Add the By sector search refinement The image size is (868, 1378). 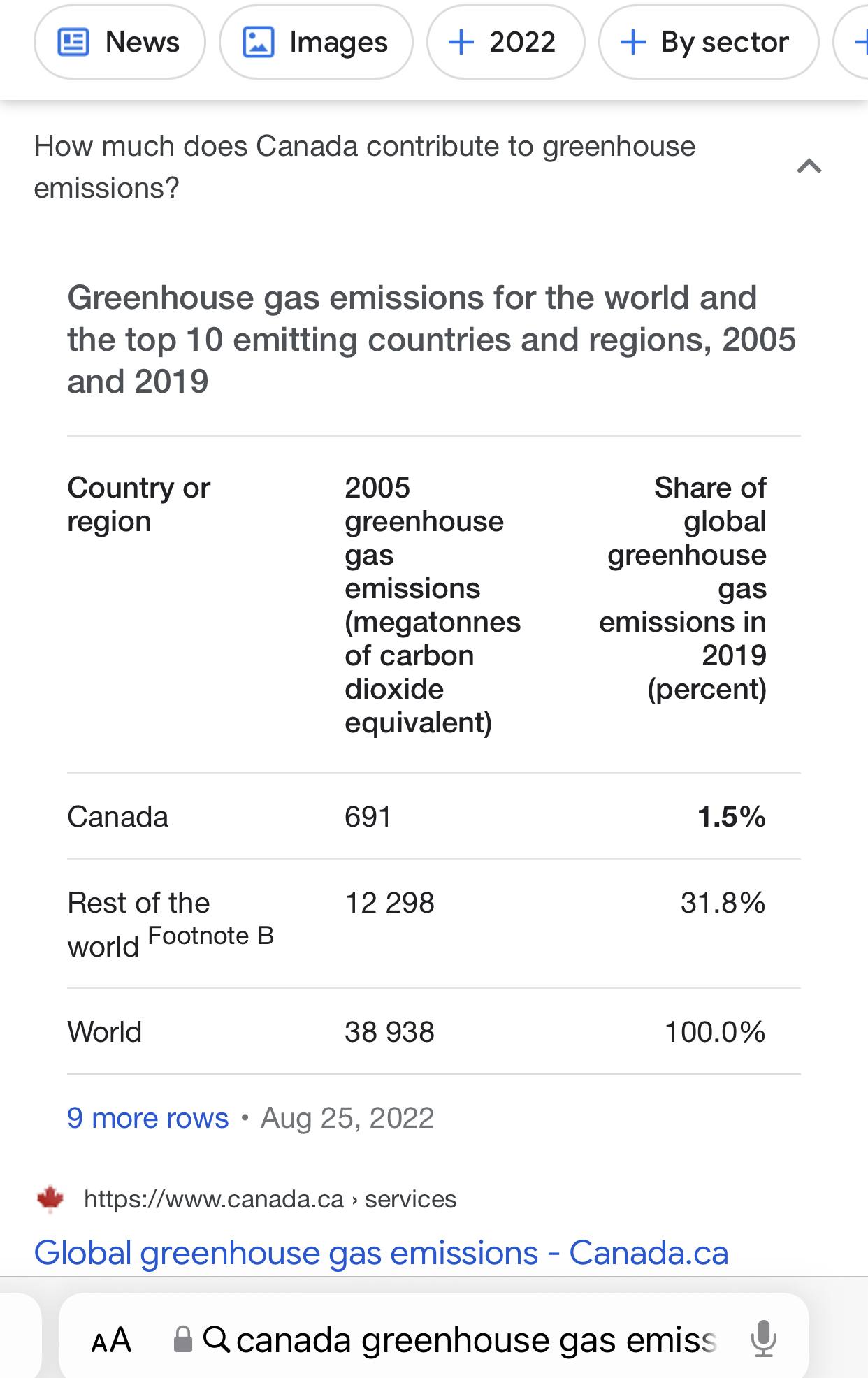(x=709, y=43)
